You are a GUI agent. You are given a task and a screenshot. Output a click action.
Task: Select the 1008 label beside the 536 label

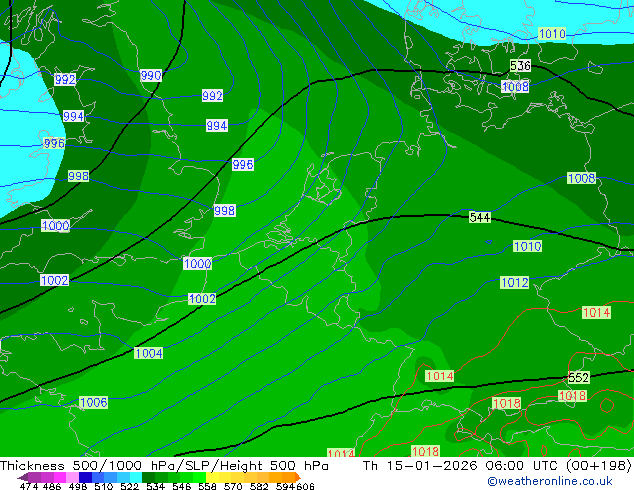[515, 87]
